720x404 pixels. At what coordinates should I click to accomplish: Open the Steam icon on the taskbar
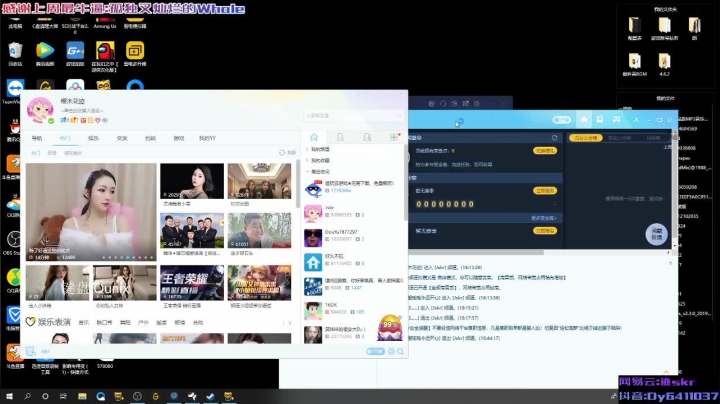(x=210, y=396)
